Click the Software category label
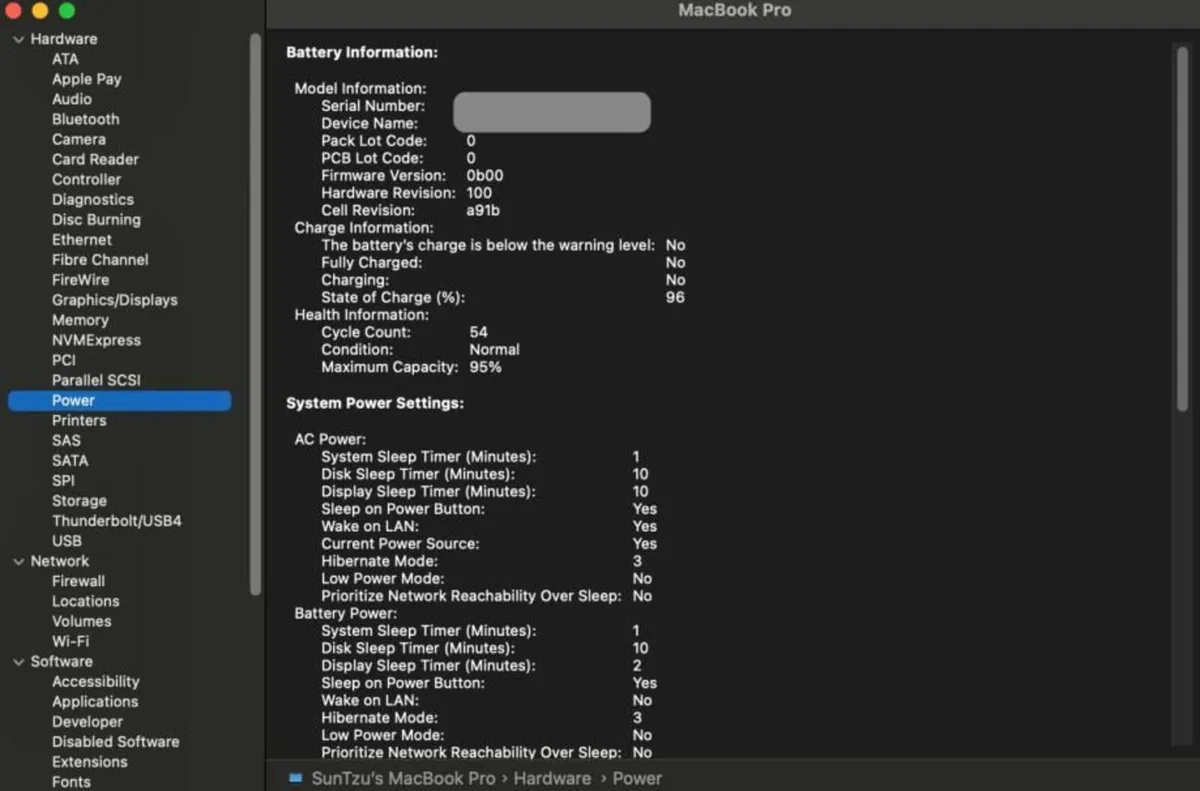Image resolution: width=1200 pixels, height=791 pixels. [x=61, y=661]
